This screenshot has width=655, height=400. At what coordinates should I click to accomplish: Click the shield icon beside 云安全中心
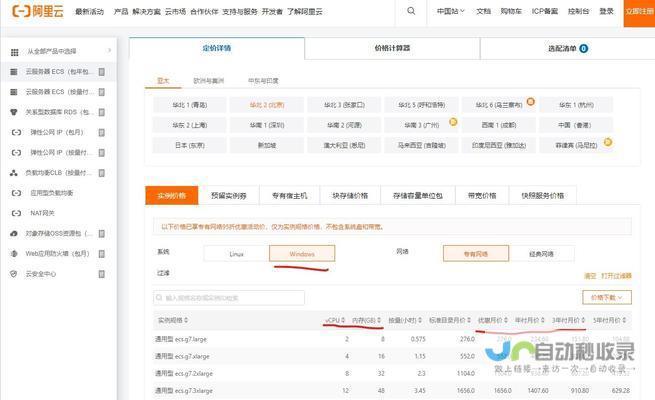[x=14, y=274]
